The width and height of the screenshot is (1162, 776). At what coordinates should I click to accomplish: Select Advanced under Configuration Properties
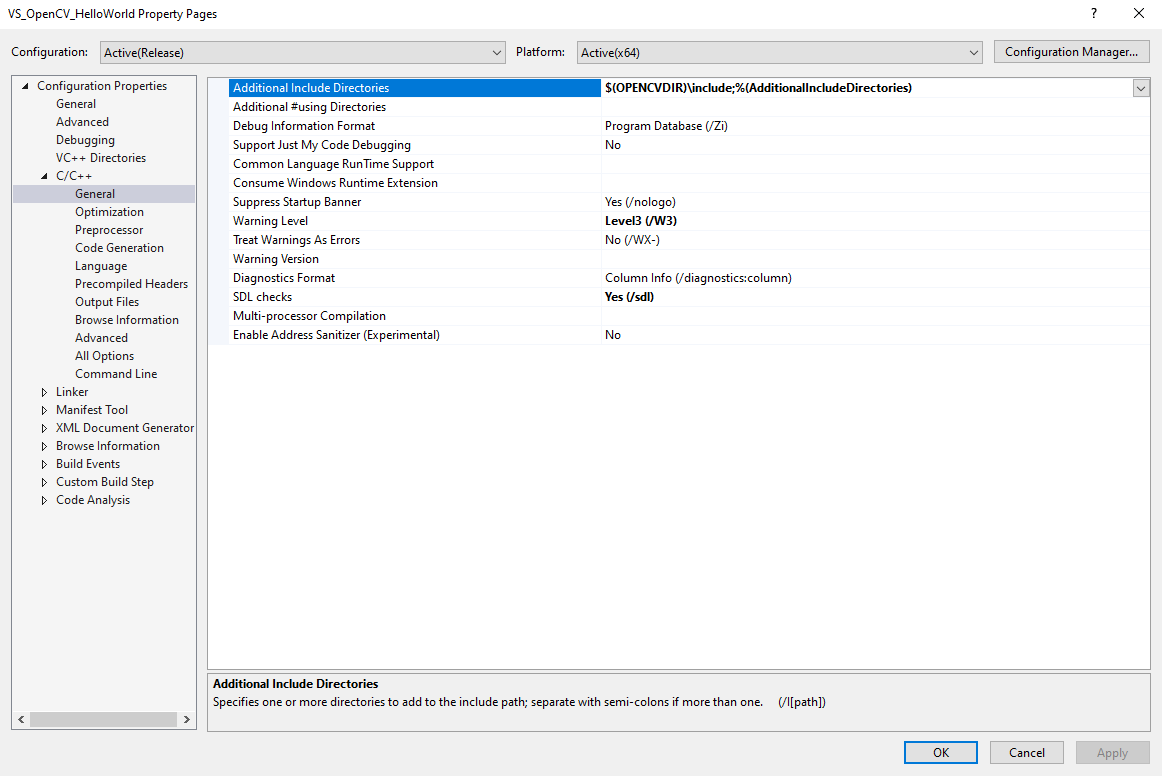(82, 122)
